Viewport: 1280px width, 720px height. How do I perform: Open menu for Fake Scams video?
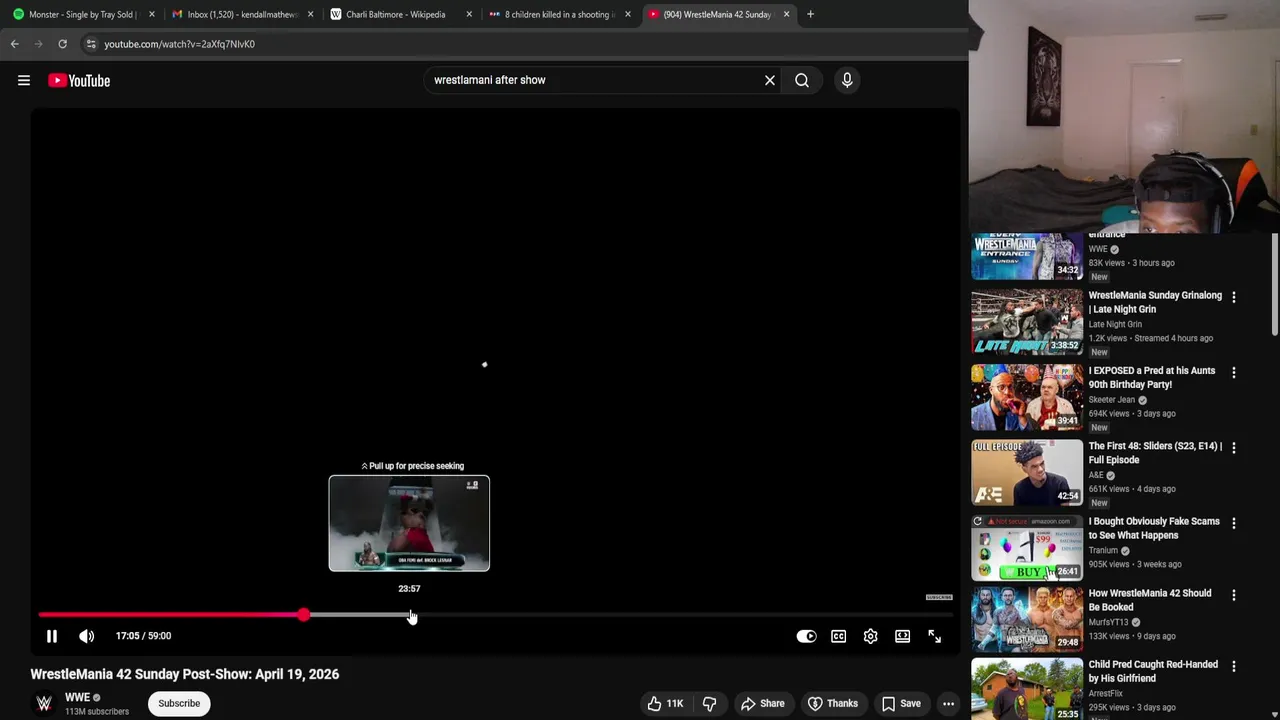pos(1233,523)
